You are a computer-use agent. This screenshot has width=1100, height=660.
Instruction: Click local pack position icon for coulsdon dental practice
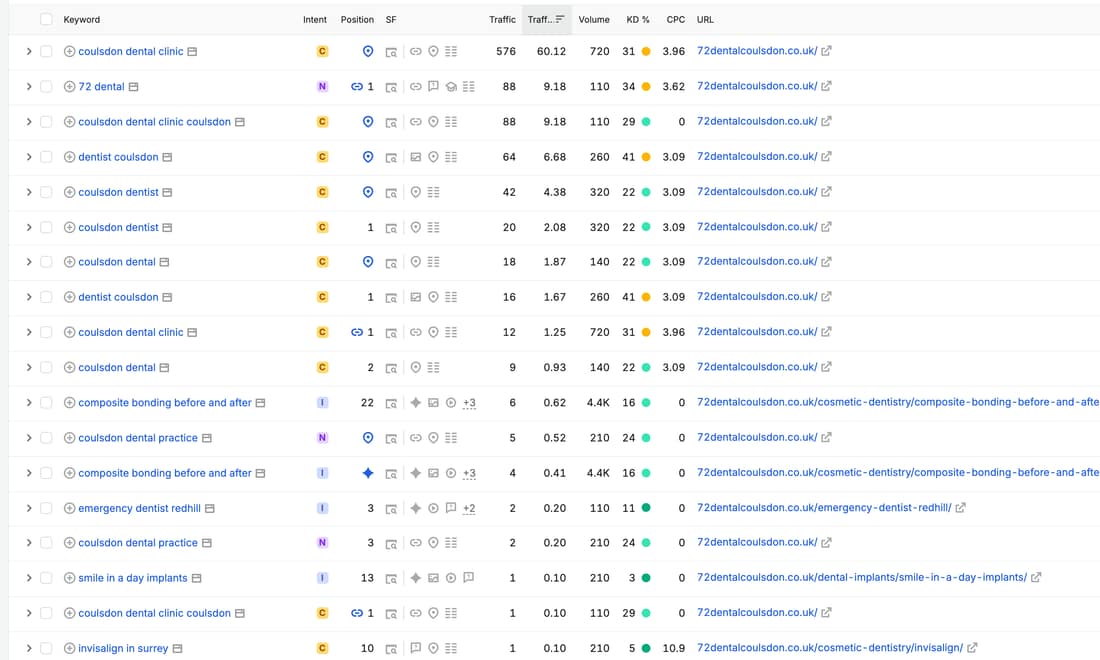pos(368,438)
